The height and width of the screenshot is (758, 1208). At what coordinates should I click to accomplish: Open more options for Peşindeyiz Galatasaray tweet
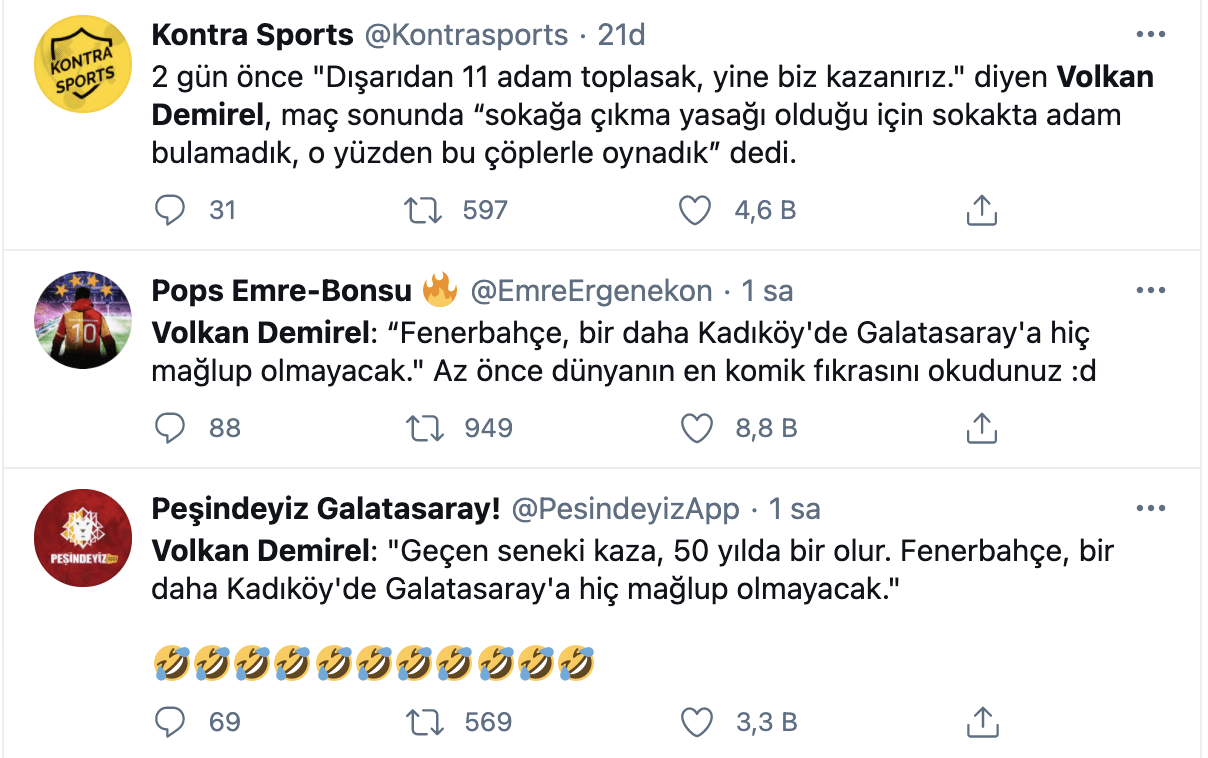[1152, 509]
